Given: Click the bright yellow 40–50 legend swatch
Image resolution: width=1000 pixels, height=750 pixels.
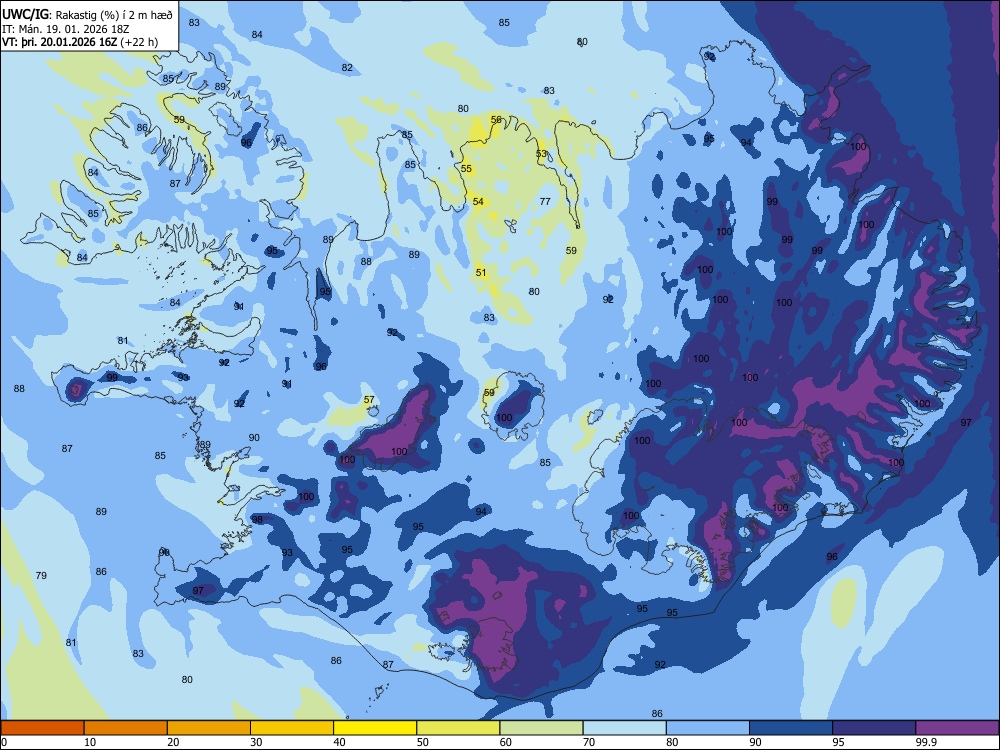Looking at the screenshot, I should (x=375, y=728).
